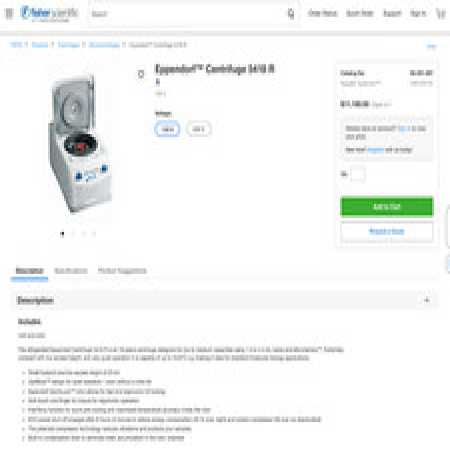
Task: Open the hamburger menu icon
Action: pyautogui.click(x=9, y=13)
